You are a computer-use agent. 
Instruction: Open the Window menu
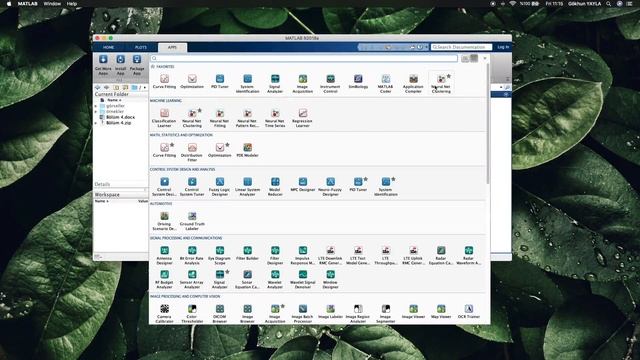point(52,4)
